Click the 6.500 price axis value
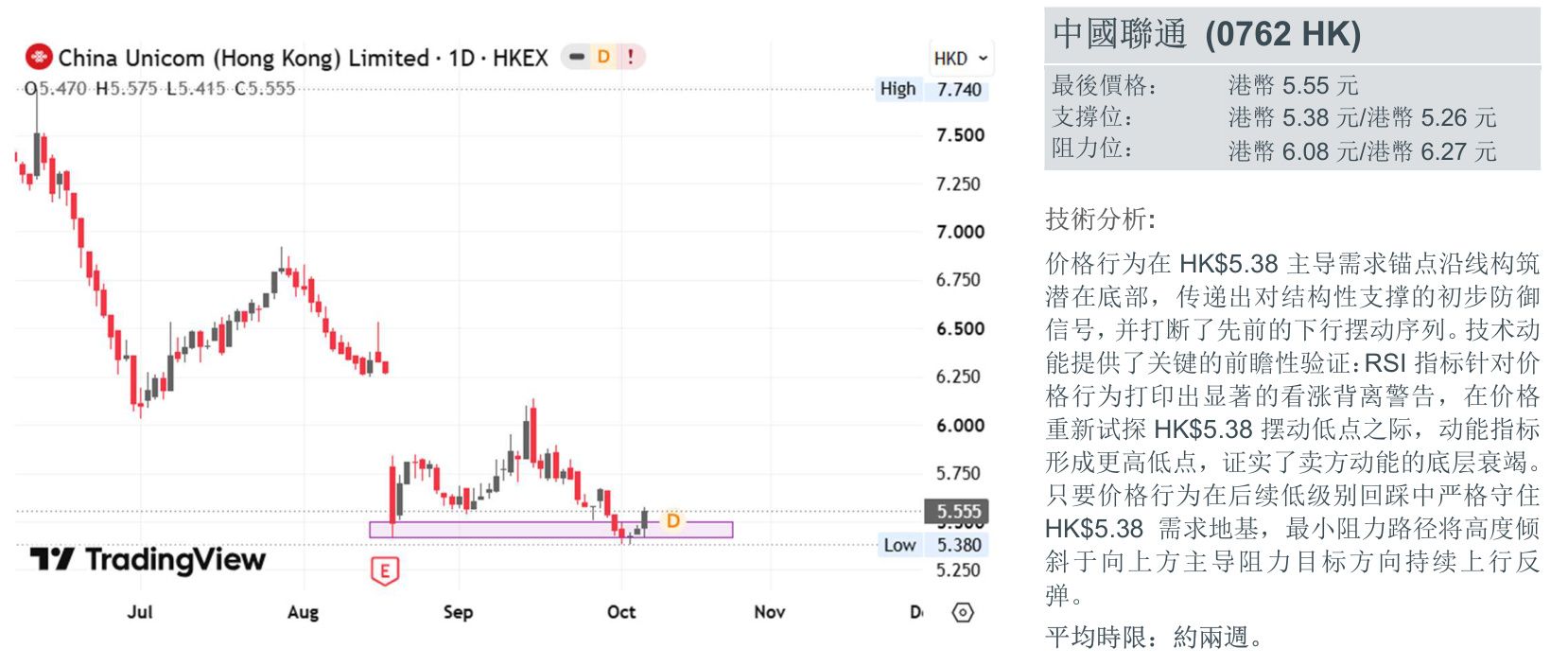 tap(960, 328)
